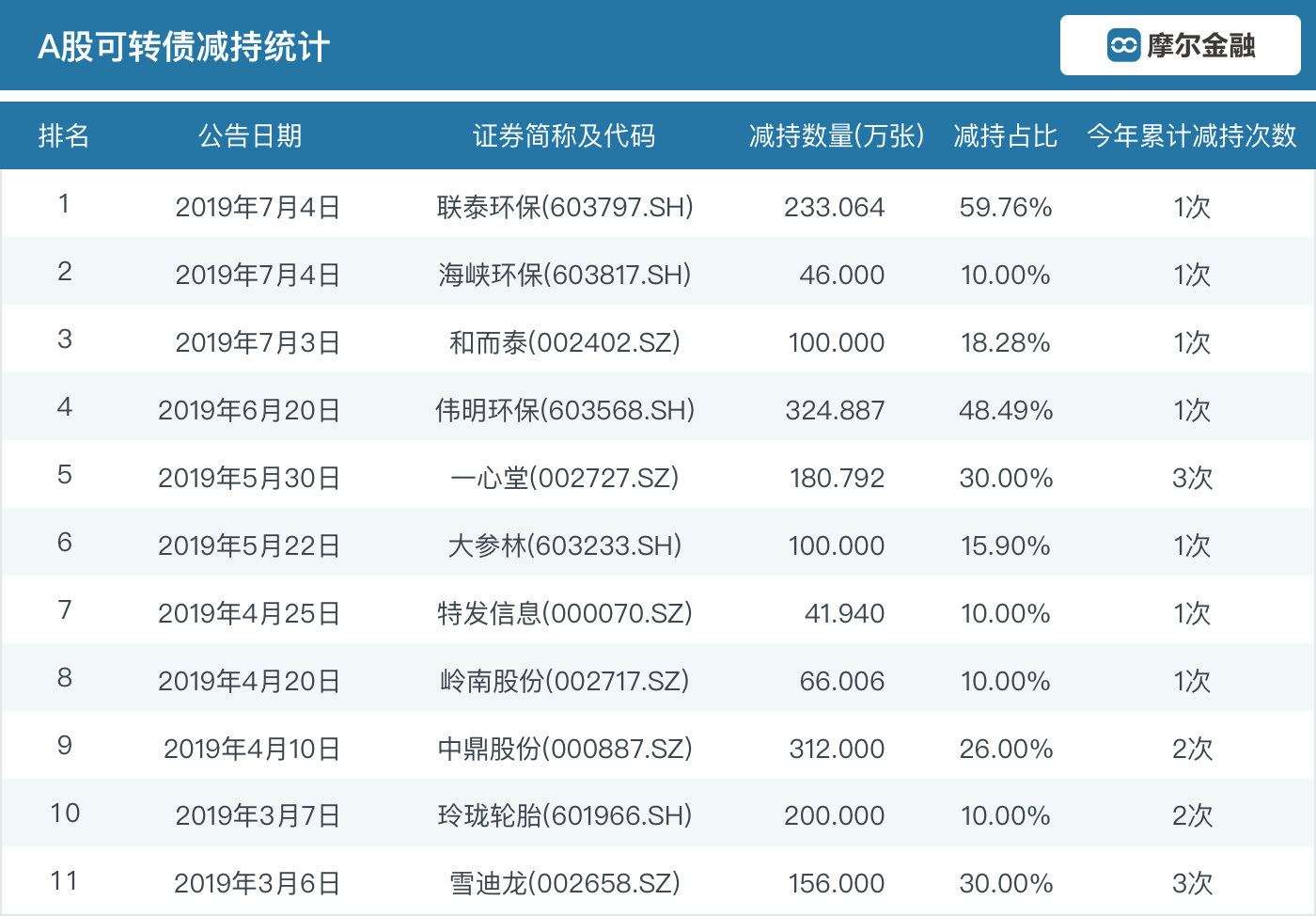Screen dimensions: 1316x916
Task: Click the quantity value 66.006
Action: (x=842, y=681)
